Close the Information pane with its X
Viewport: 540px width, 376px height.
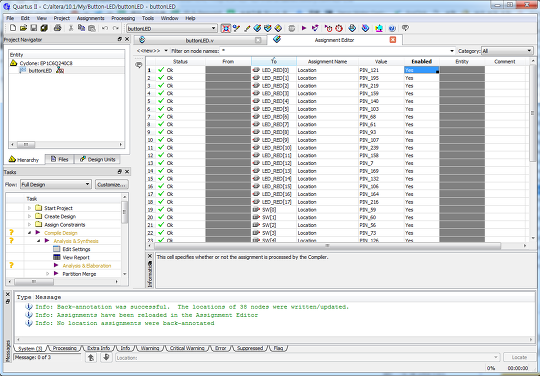(150, 256)
